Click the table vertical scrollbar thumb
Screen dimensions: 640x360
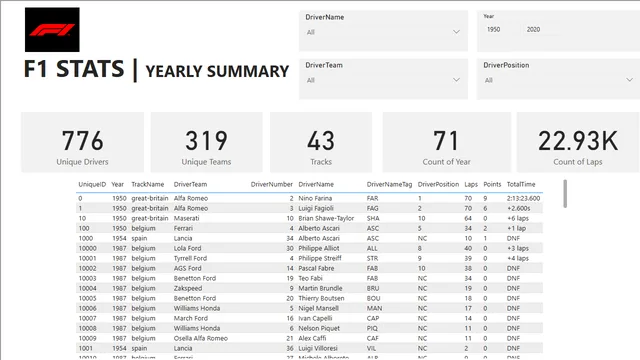coord(565,194)
